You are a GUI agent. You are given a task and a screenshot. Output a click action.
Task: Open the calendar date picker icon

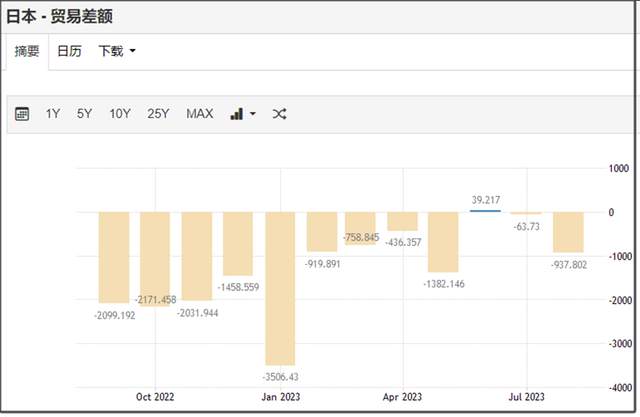(x=22, y=114)
